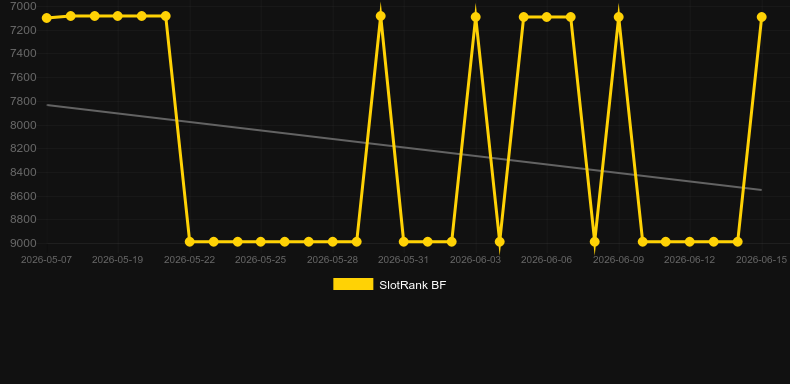Image resolution: width=790 pixels, height=384 pixels.
Task: Click the 2026-06-03 x-axis date label
Action: tap(476, 260)
